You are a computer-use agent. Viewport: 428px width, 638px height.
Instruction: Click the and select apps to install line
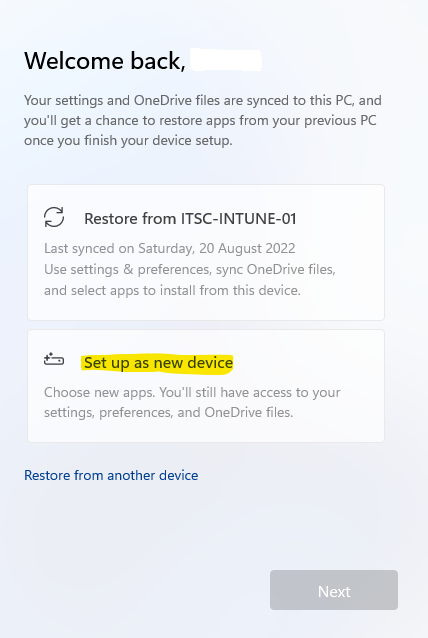point(173,291)
